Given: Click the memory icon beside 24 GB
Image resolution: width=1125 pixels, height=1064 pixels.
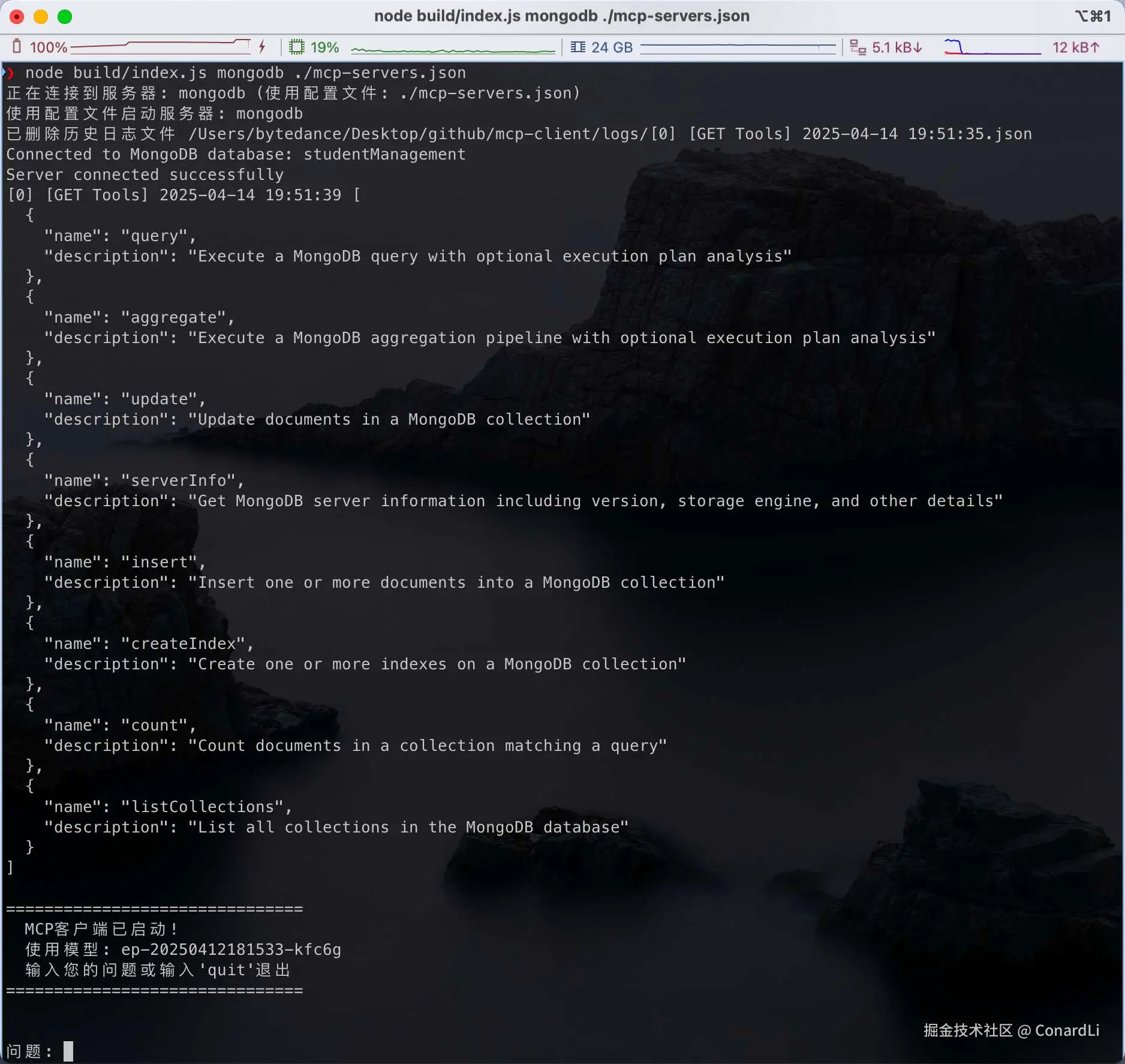Looking at the screenshot, I should [577, 47].
